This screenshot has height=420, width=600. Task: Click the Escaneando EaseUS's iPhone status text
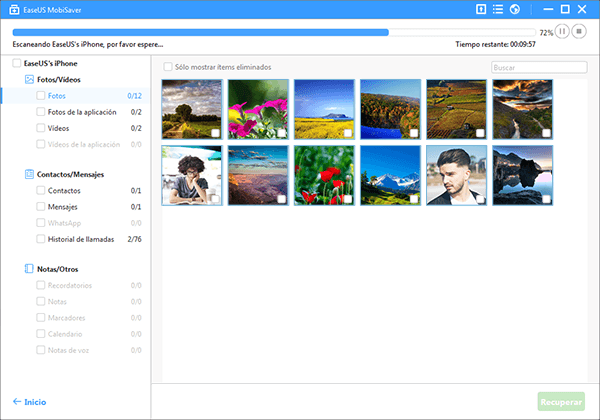pos(88,44)
